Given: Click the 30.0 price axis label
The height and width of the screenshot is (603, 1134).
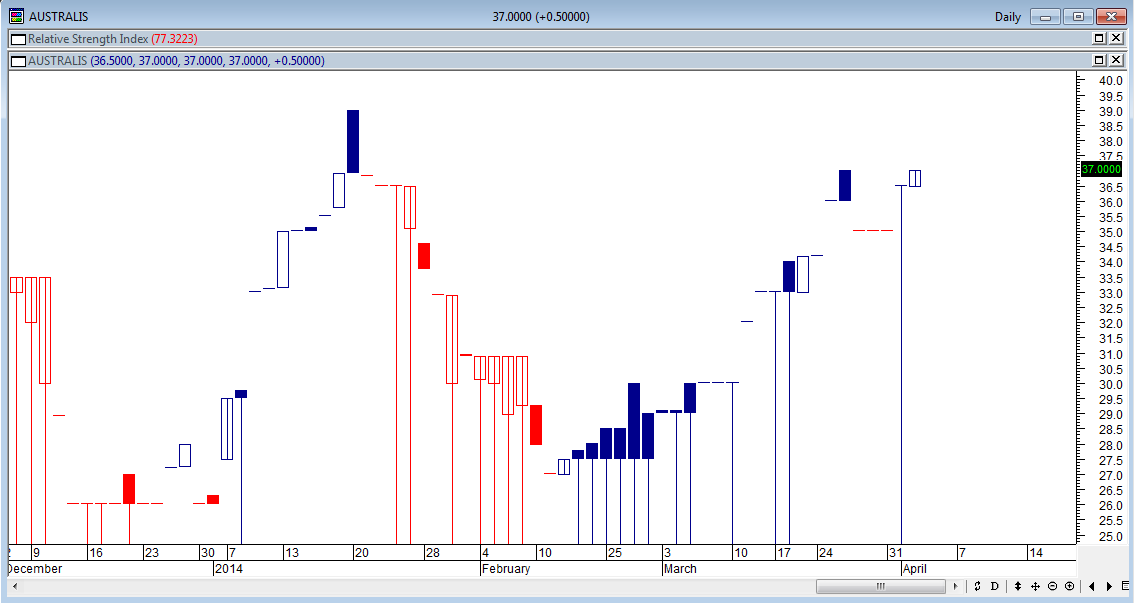Looking at the screenshot, I should coord(1111,385).
